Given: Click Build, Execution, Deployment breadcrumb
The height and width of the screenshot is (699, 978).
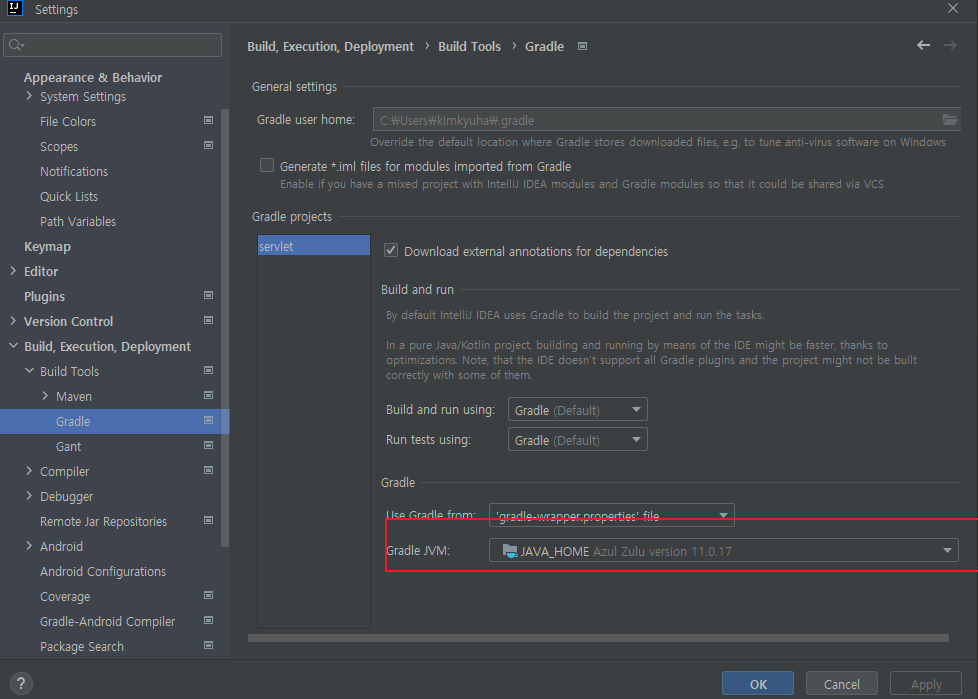Looking at the screenshot, I should 330,46.
